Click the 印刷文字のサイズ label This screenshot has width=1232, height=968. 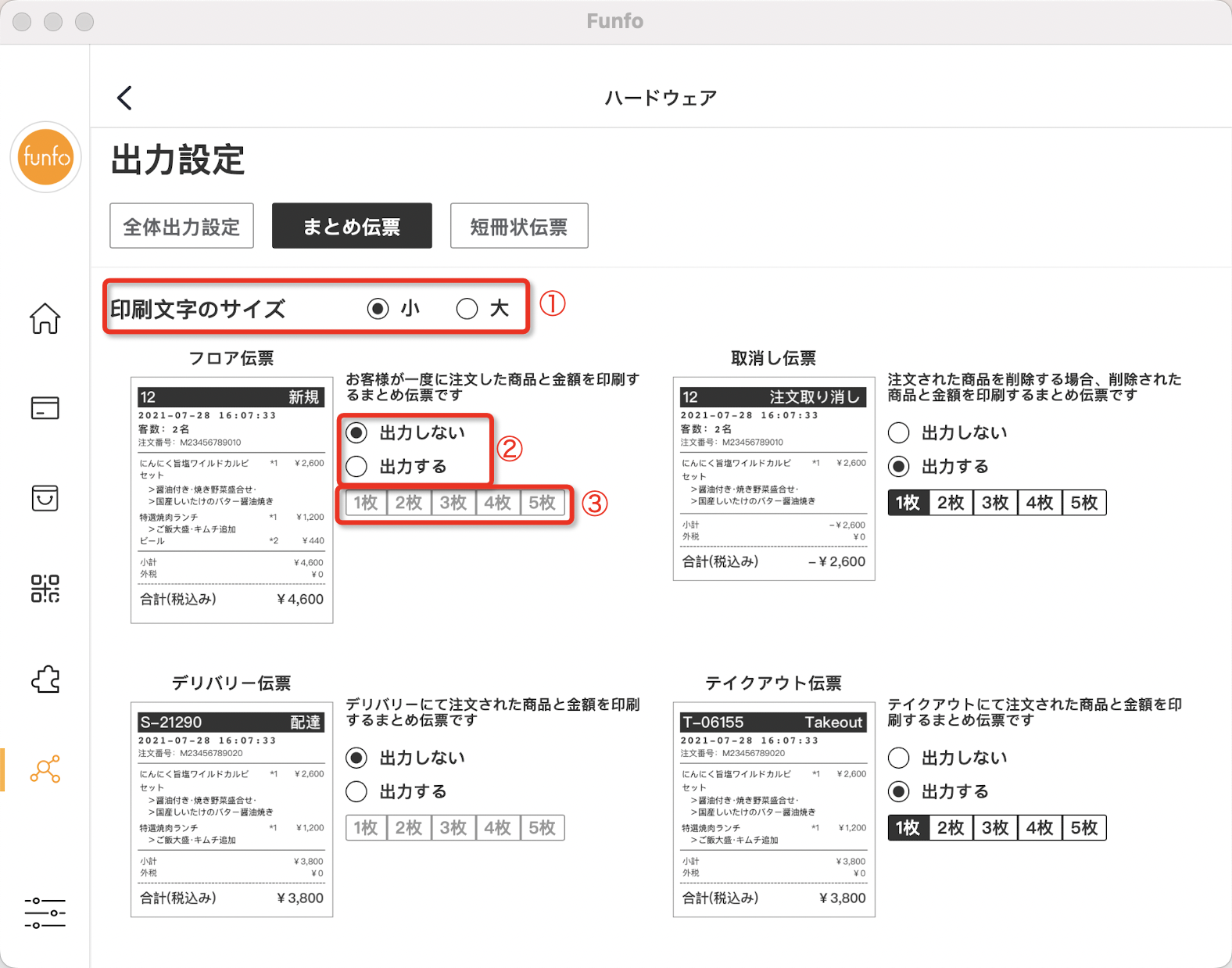click(198, 309)
